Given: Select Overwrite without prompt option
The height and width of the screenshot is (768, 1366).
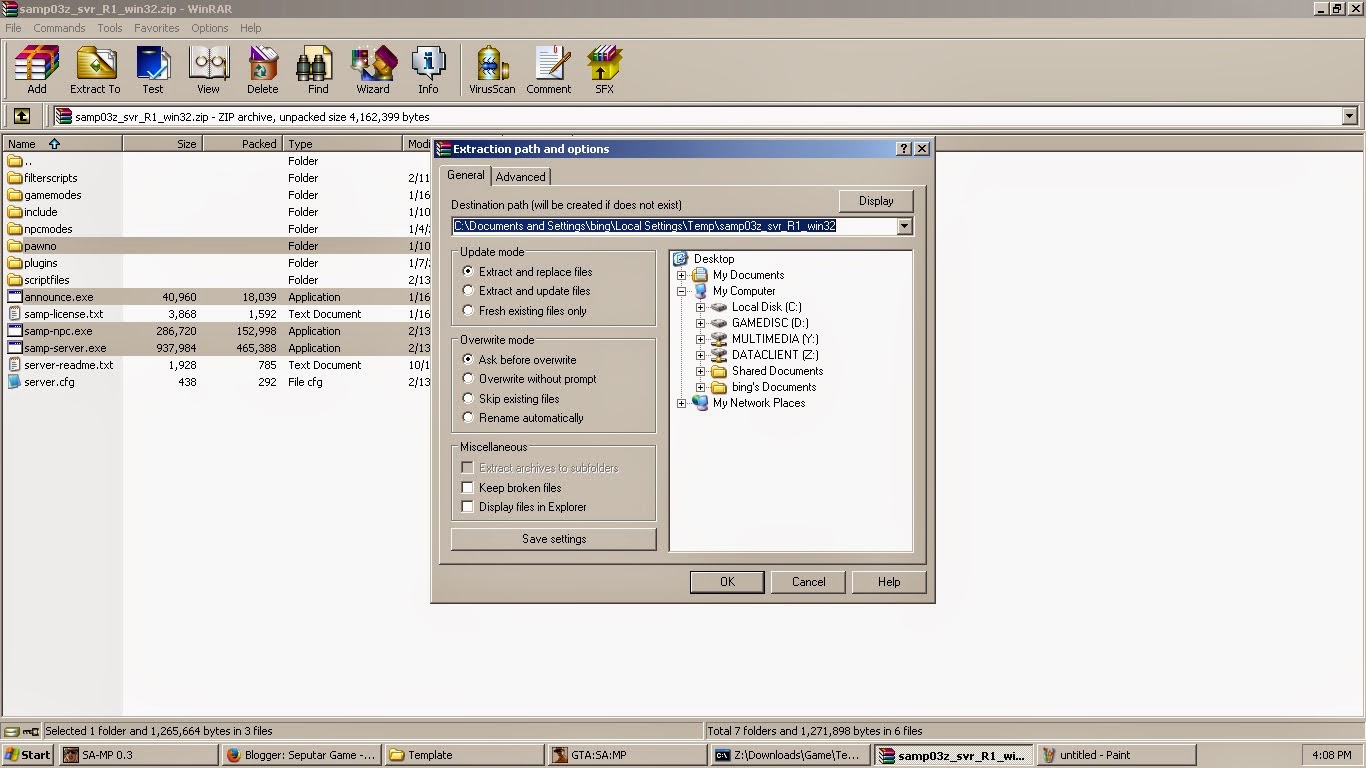Looking at the screenshot, I should 468,379.
